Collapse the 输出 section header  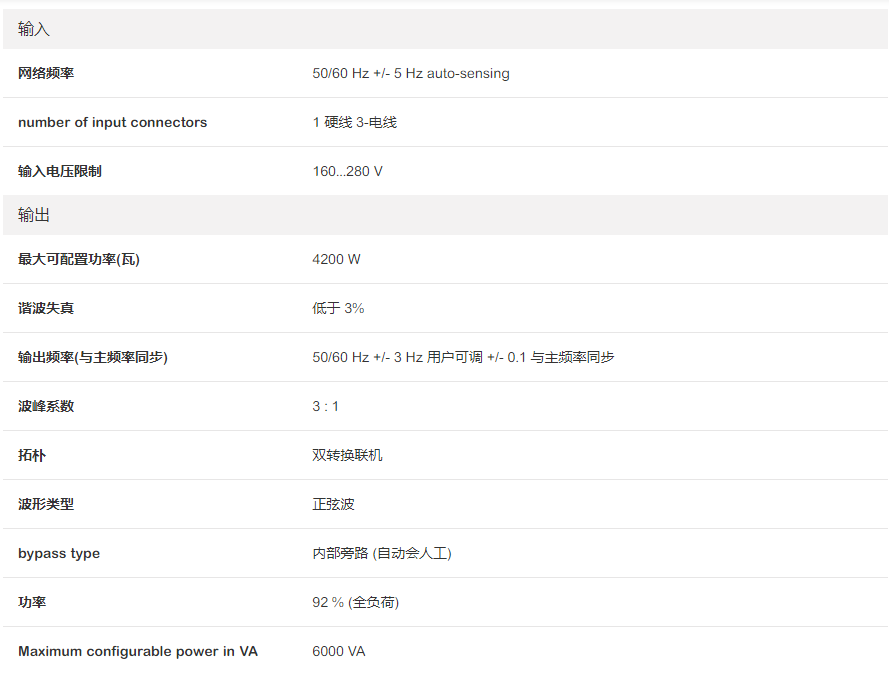pyautogui.click(x=34, y=215)
